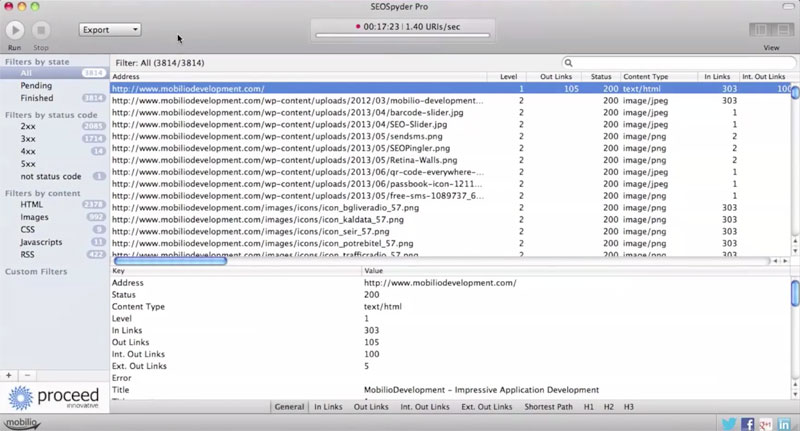Image resolution: width=800 pixels, height=431 pixels.
Task: Open the Twitter share icon
Action: coord(729,424)
